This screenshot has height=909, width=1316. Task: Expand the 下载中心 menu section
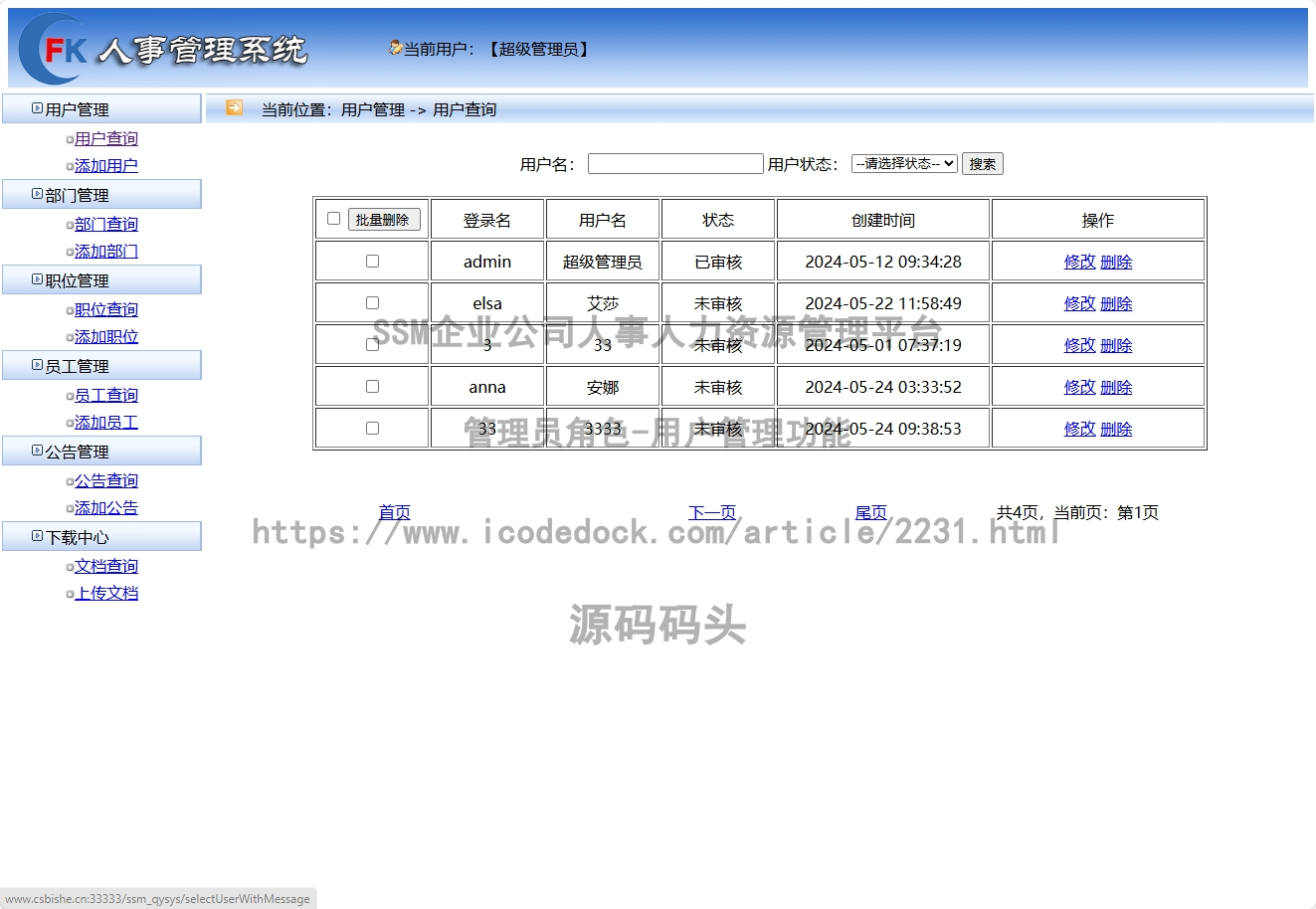tap(101, 536)
